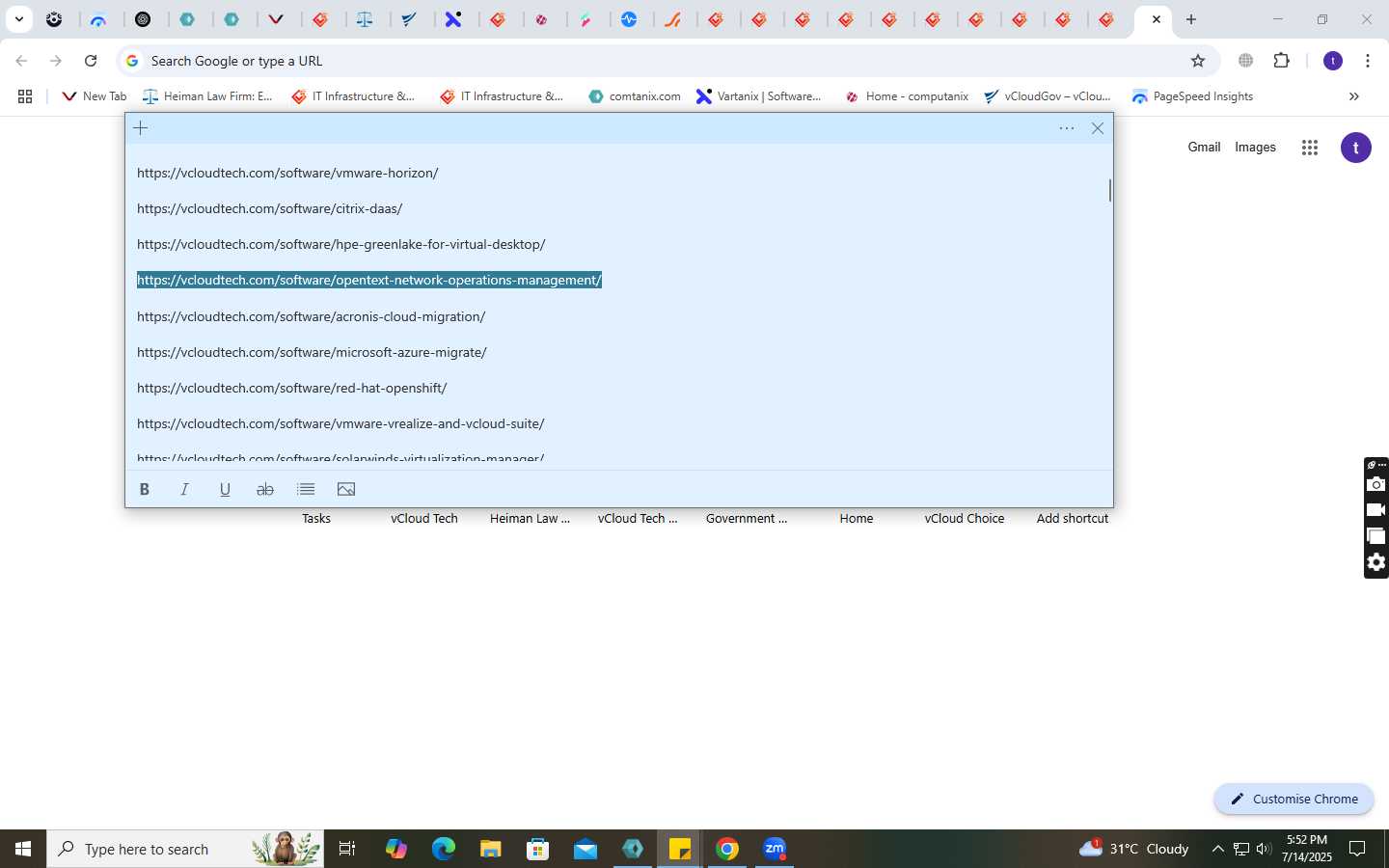Reload the current Chrome page
The width and height of the screenshot is (1389, 868).
coord(91,61)
